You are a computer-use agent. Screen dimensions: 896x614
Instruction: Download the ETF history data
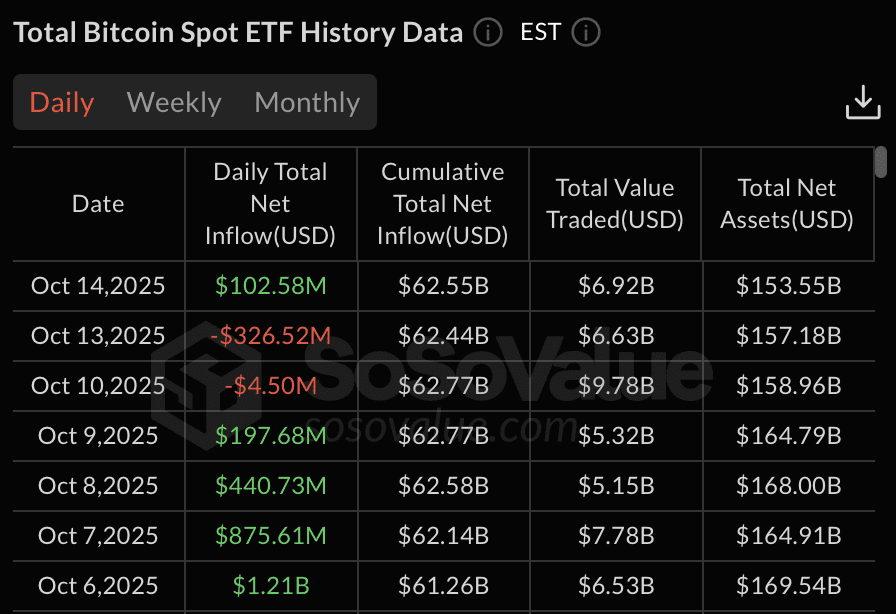[863, 102]
